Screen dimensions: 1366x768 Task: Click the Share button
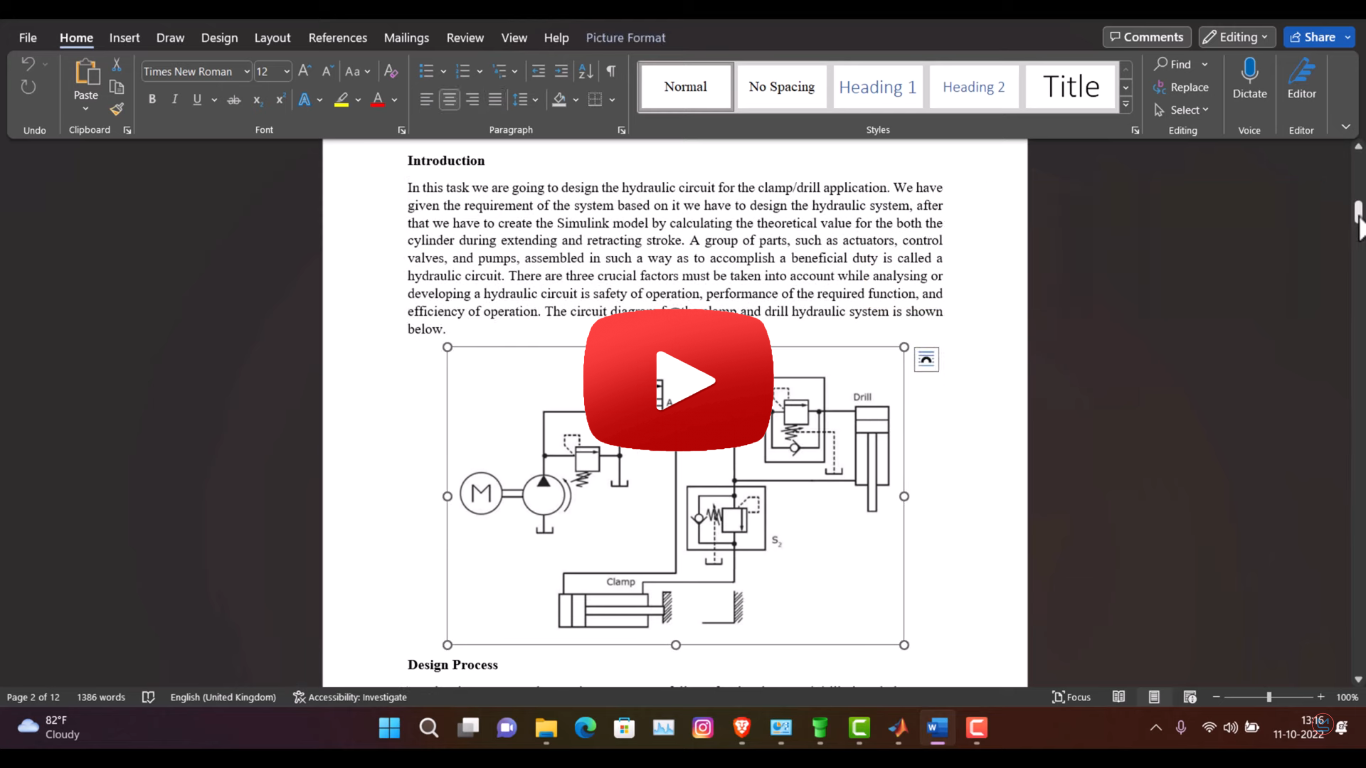[x=1319, y=37]
